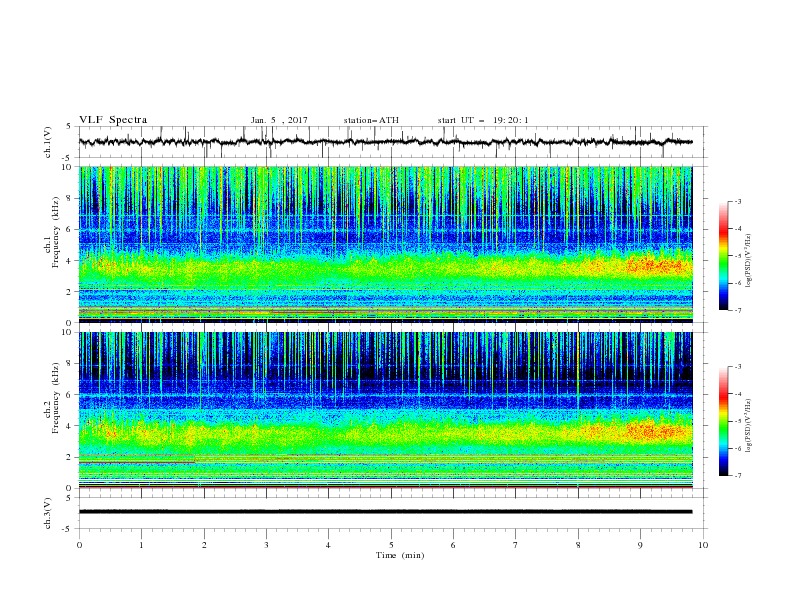Select the date text "Jan. 5 , 2017"

pyautogui.click(x=279, y=120)
